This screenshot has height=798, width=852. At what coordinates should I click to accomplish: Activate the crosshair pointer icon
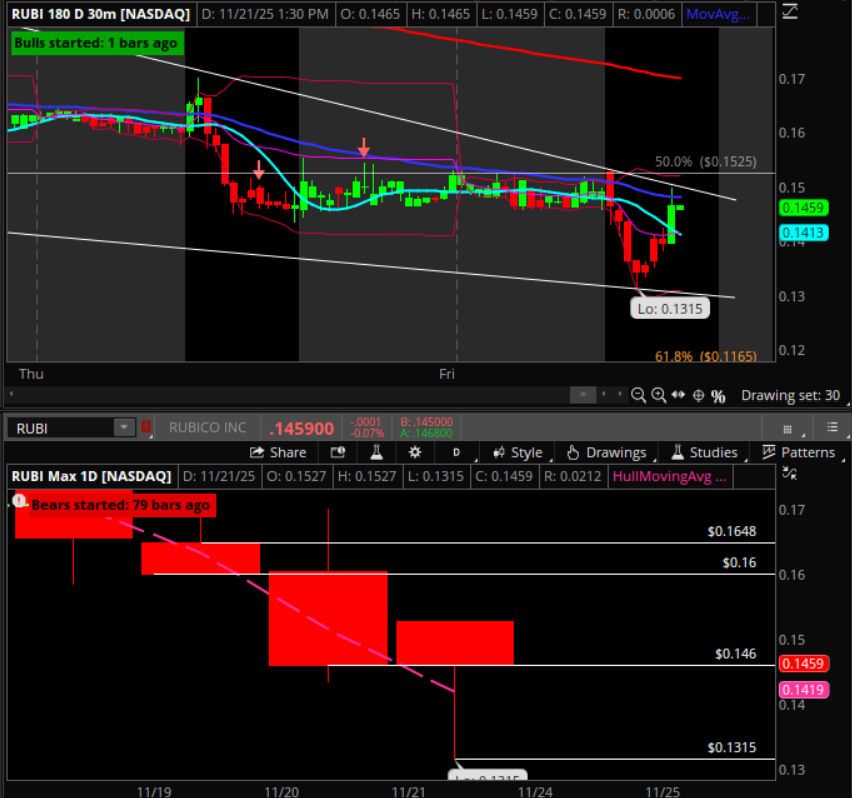[699, 395]
